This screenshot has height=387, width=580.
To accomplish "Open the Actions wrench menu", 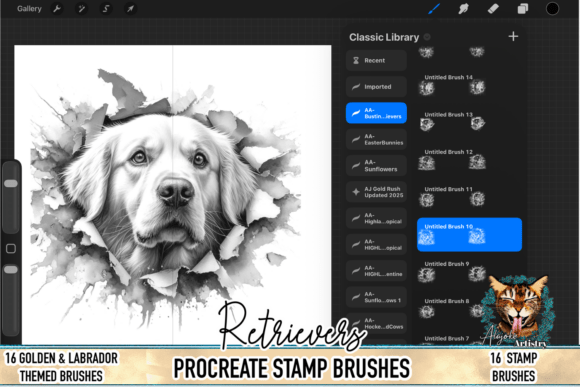I will [x=57, y=9].
